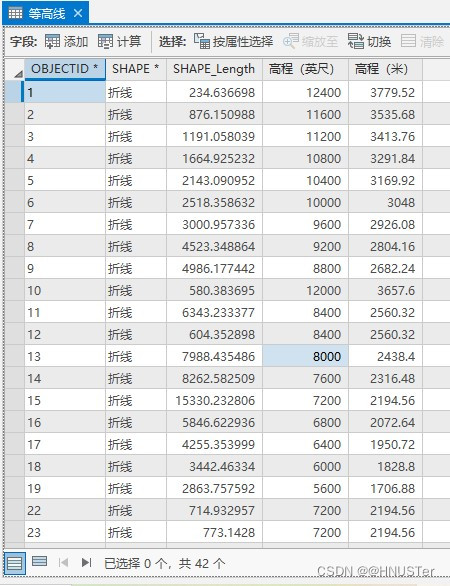Select row header for OBJECTID 23
The height and width of the screenshot is (586, 450).
point(14,532)
